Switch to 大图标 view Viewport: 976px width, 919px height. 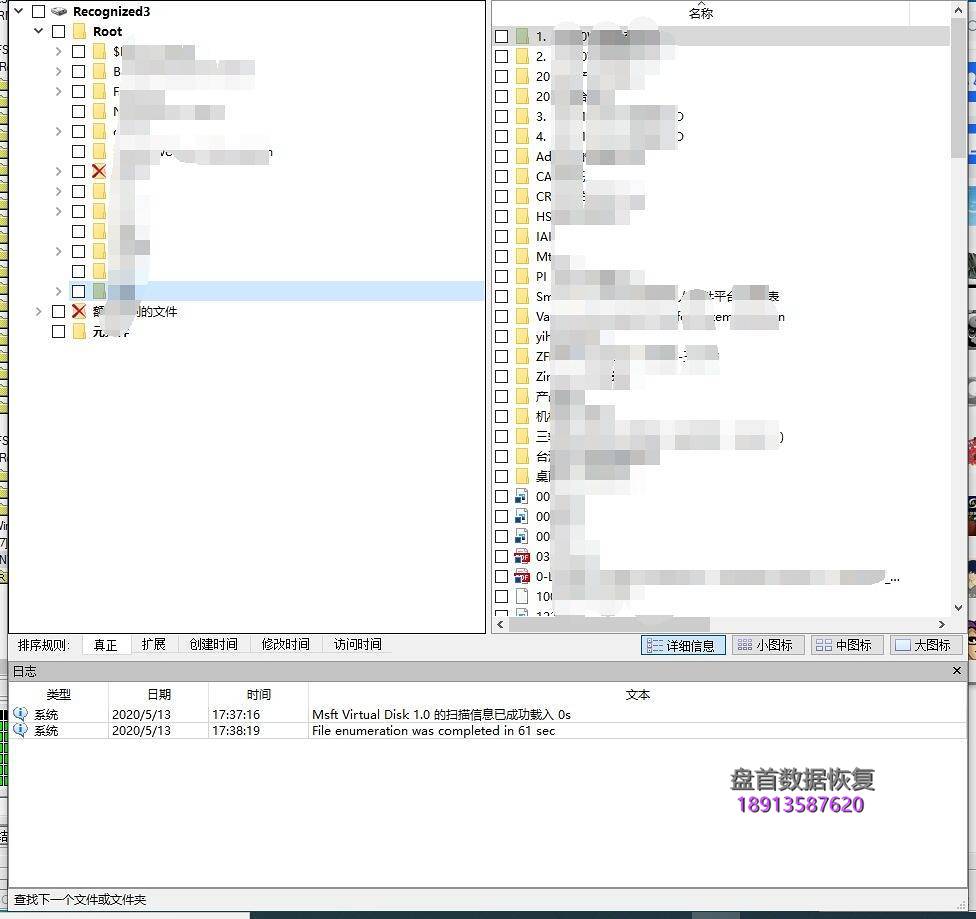pos(923,646)
